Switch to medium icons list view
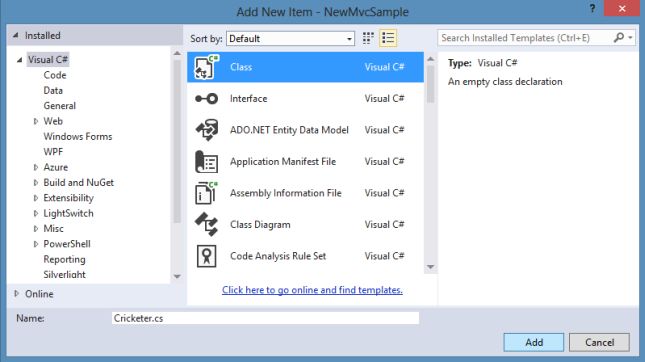The height and width of the screenshot is (362, 645). point(388,38)
